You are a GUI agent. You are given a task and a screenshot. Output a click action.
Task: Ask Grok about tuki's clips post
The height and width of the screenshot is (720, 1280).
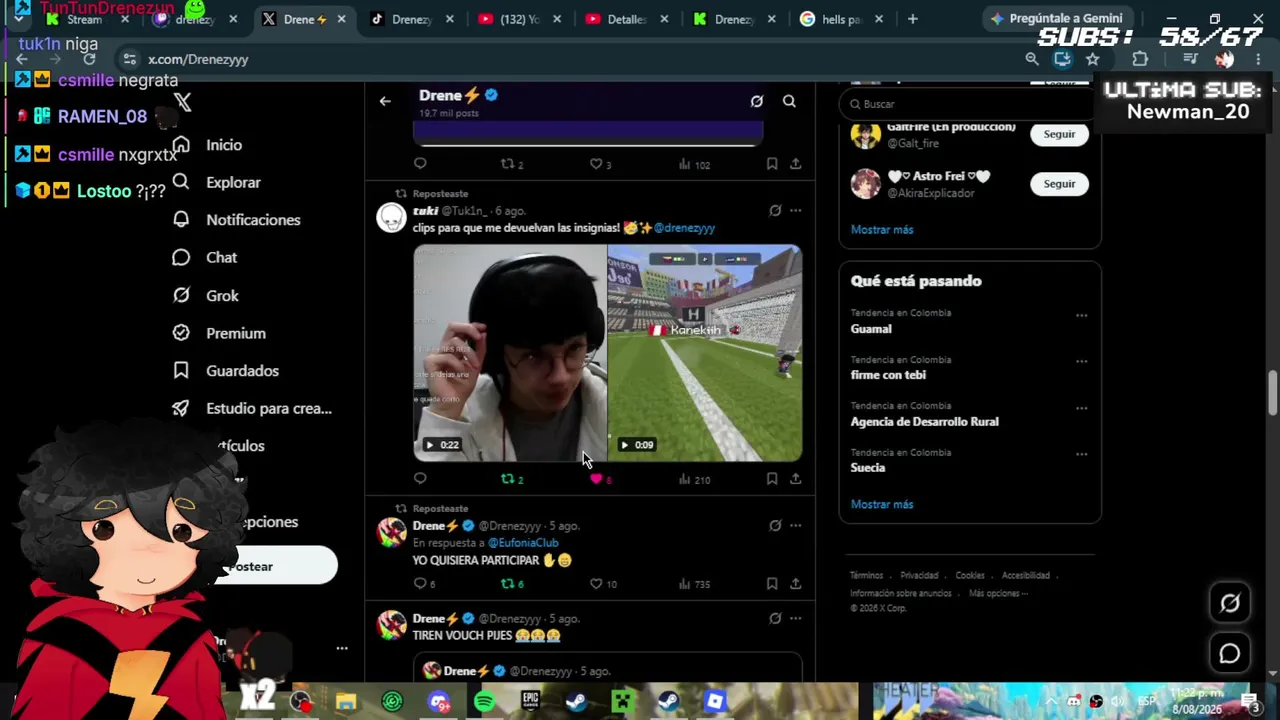point(775,210)
